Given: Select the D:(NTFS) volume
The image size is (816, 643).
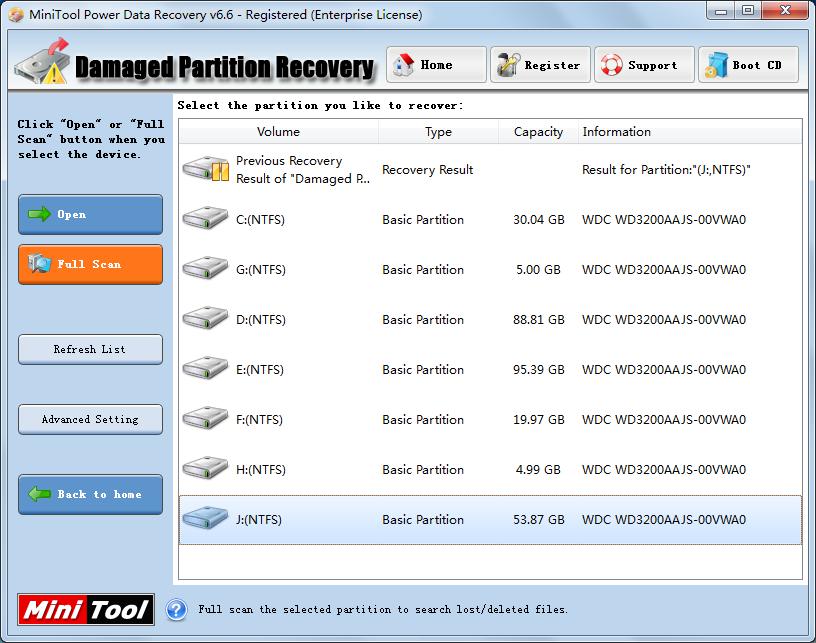Looking at the screenshot, I should click(490, 319).
